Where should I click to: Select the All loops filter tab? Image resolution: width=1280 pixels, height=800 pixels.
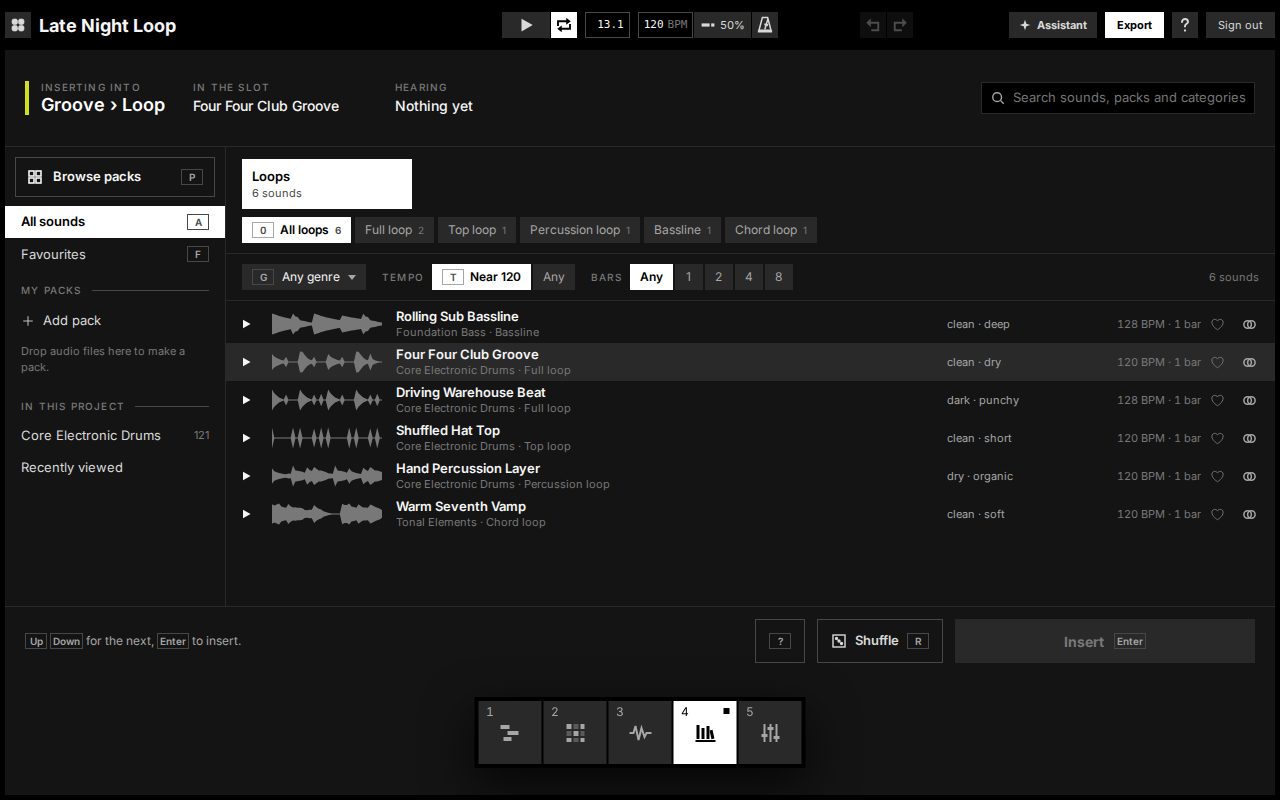click(296, 230)
